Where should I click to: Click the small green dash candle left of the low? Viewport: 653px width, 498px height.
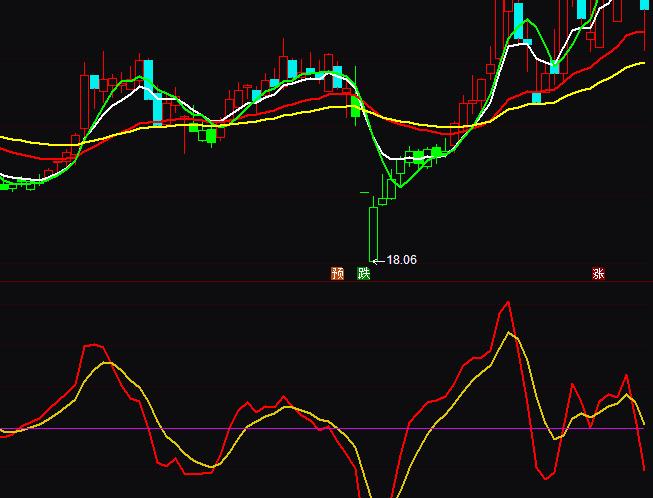pos(364,191)
